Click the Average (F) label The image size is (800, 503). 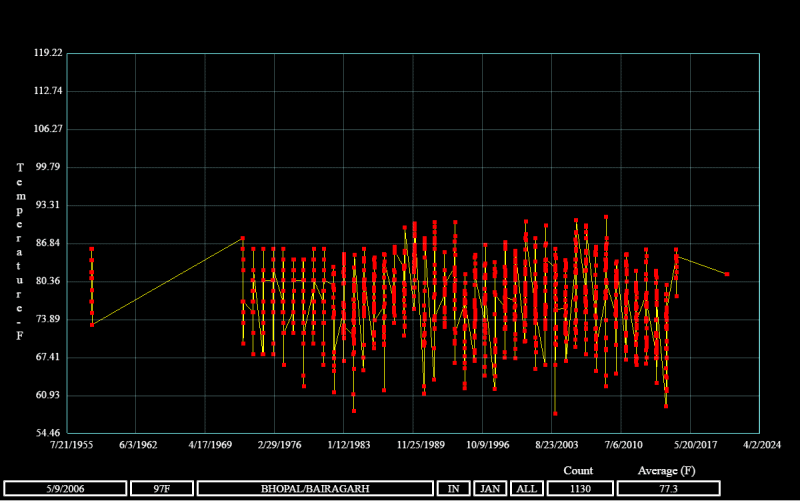666,471
